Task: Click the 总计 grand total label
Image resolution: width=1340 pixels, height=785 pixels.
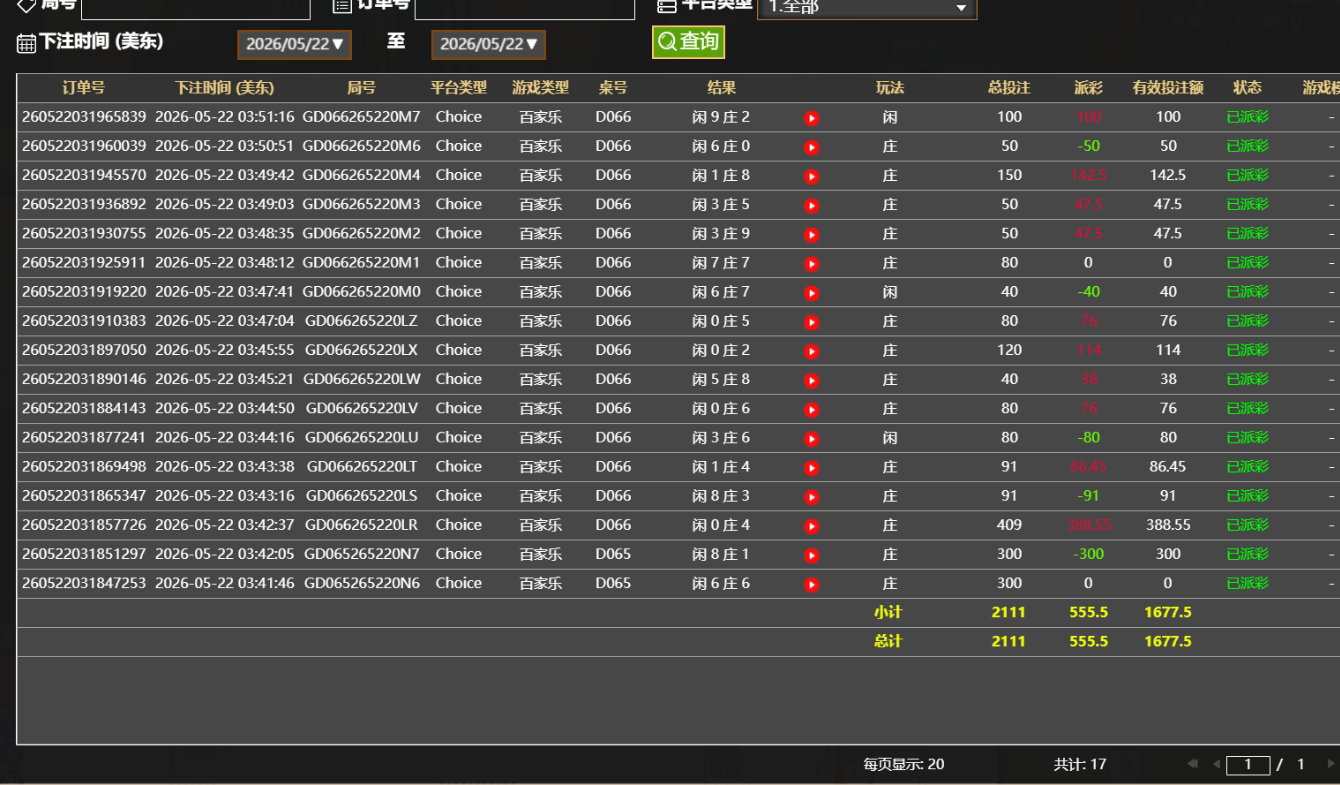Action: 888,641
